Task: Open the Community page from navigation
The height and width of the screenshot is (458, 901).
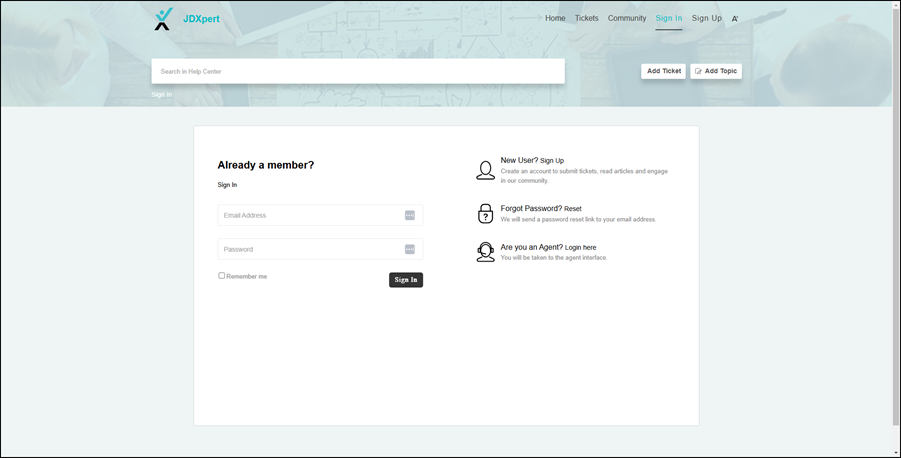Action: click(x=627, y=18)
